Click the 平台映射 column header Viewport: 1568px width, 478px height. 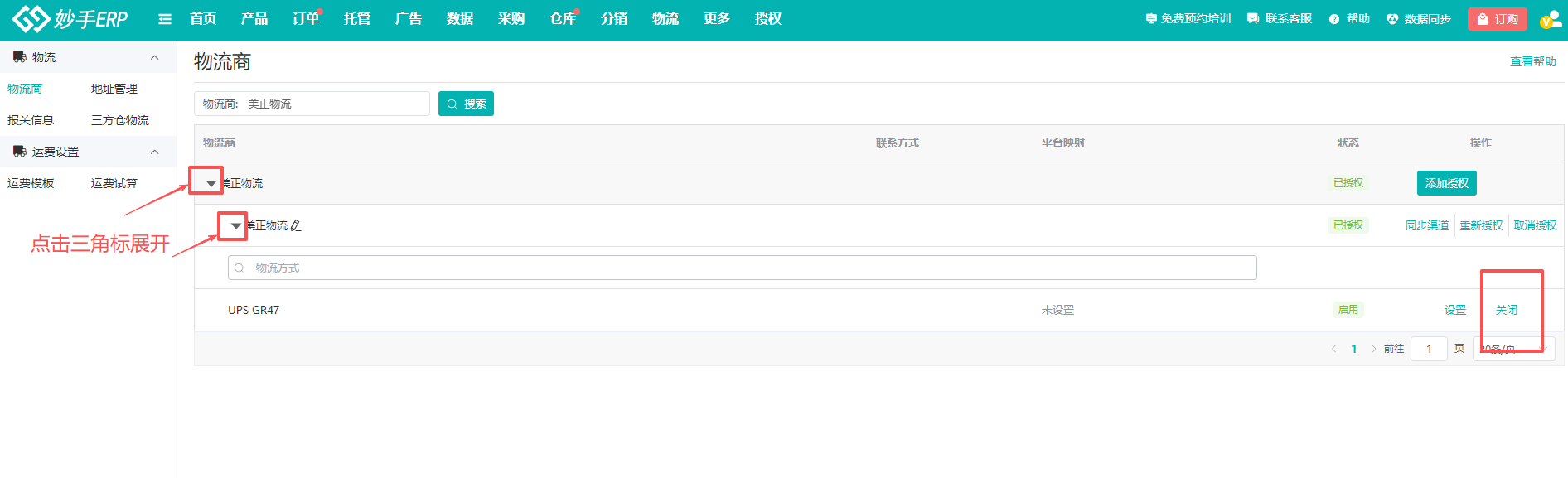point(1063,142)
